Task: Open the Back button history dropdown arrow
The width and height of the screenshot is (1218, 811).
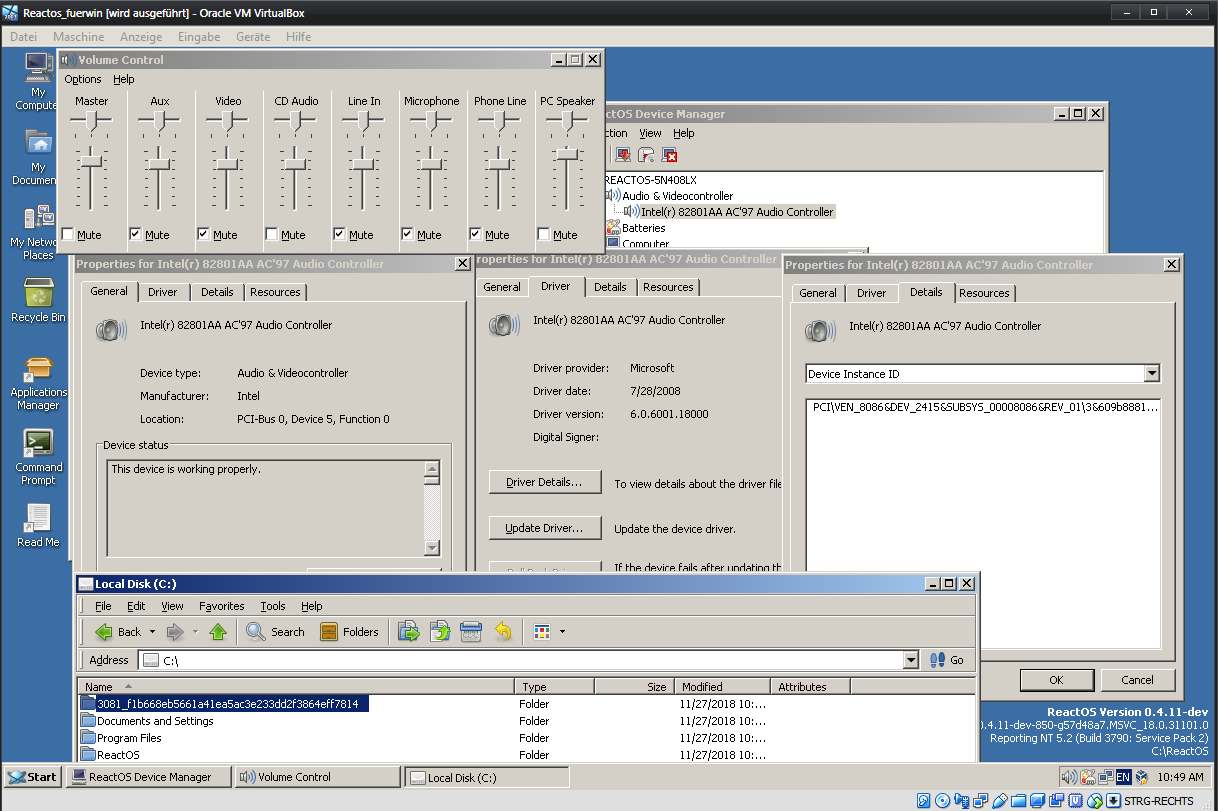Action: (x=152, y=632)
